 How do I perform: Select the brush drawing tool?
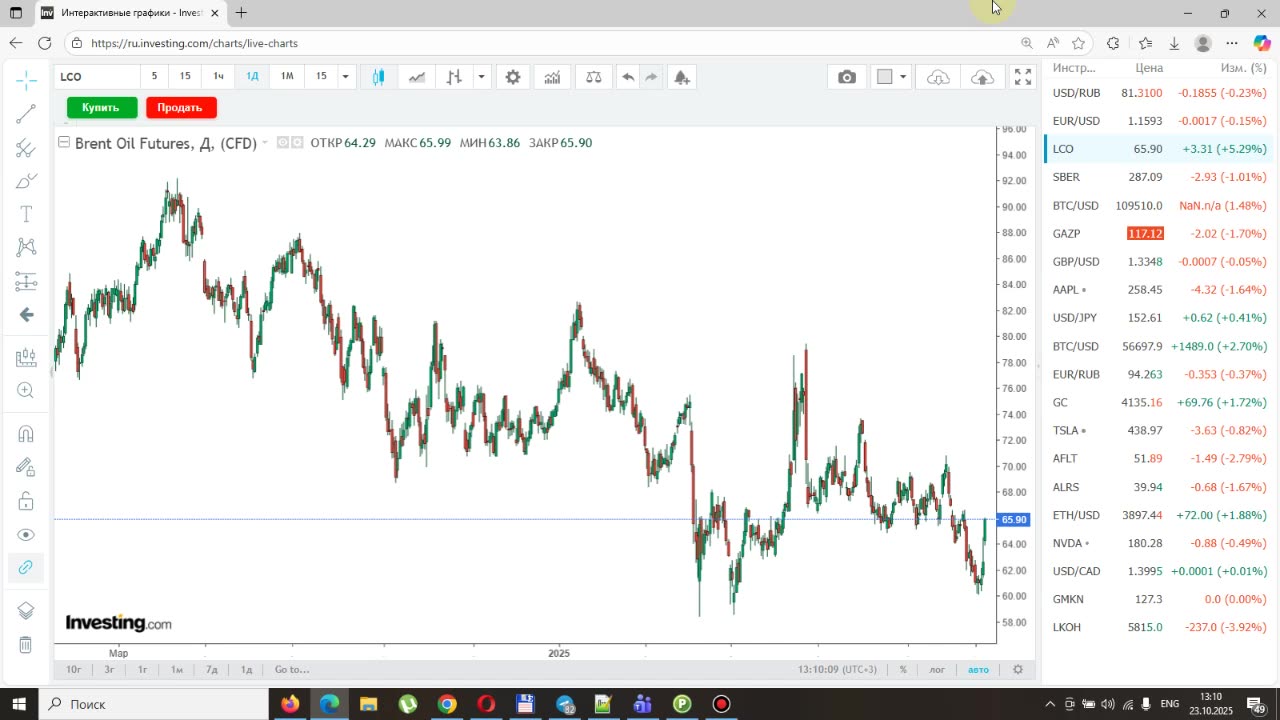coord(26,181)
